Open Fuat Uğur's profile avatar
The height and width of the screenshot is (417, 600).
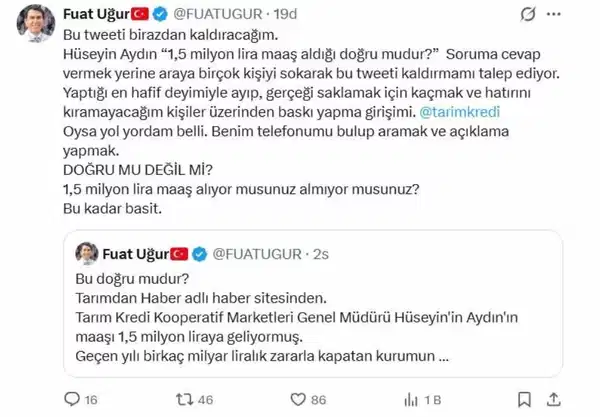point(36,23)
